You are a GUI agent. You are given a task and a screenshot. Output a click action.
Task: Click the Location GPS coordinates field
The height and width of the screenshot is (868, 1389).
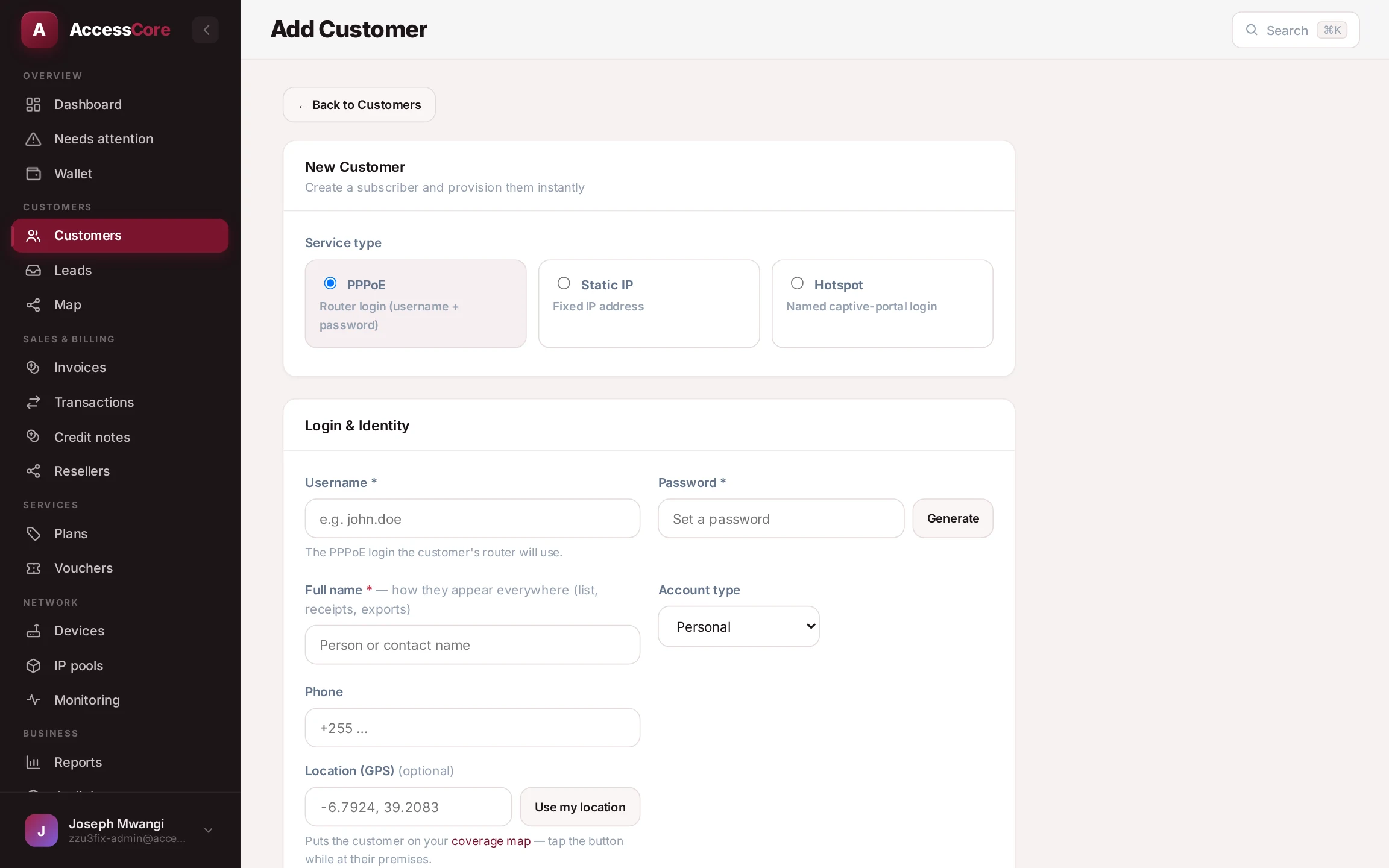tap(408, 807)
